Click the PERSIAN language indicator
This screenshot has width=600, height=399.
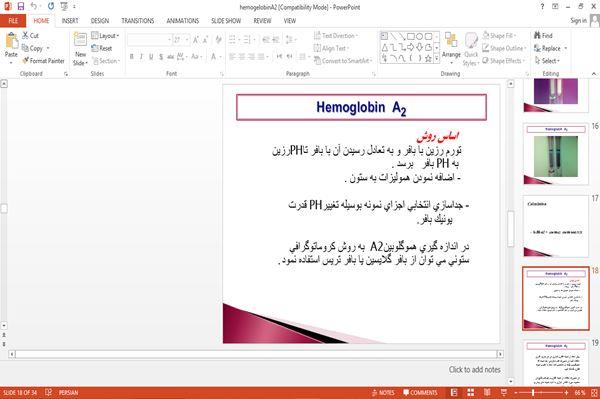click(x=68, y=392)
